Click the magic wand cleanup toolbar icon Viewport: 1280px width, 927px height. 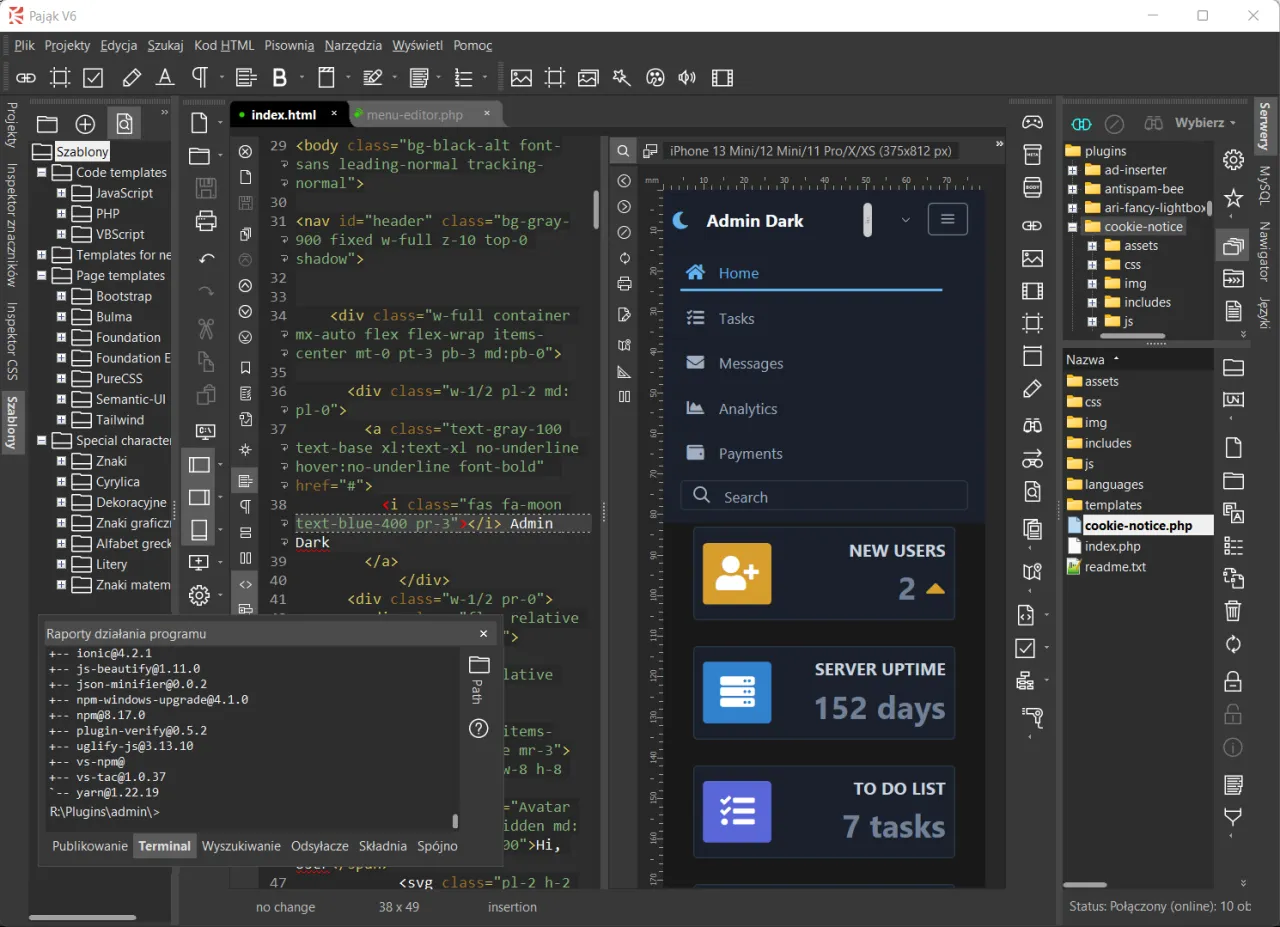[621, 77]
